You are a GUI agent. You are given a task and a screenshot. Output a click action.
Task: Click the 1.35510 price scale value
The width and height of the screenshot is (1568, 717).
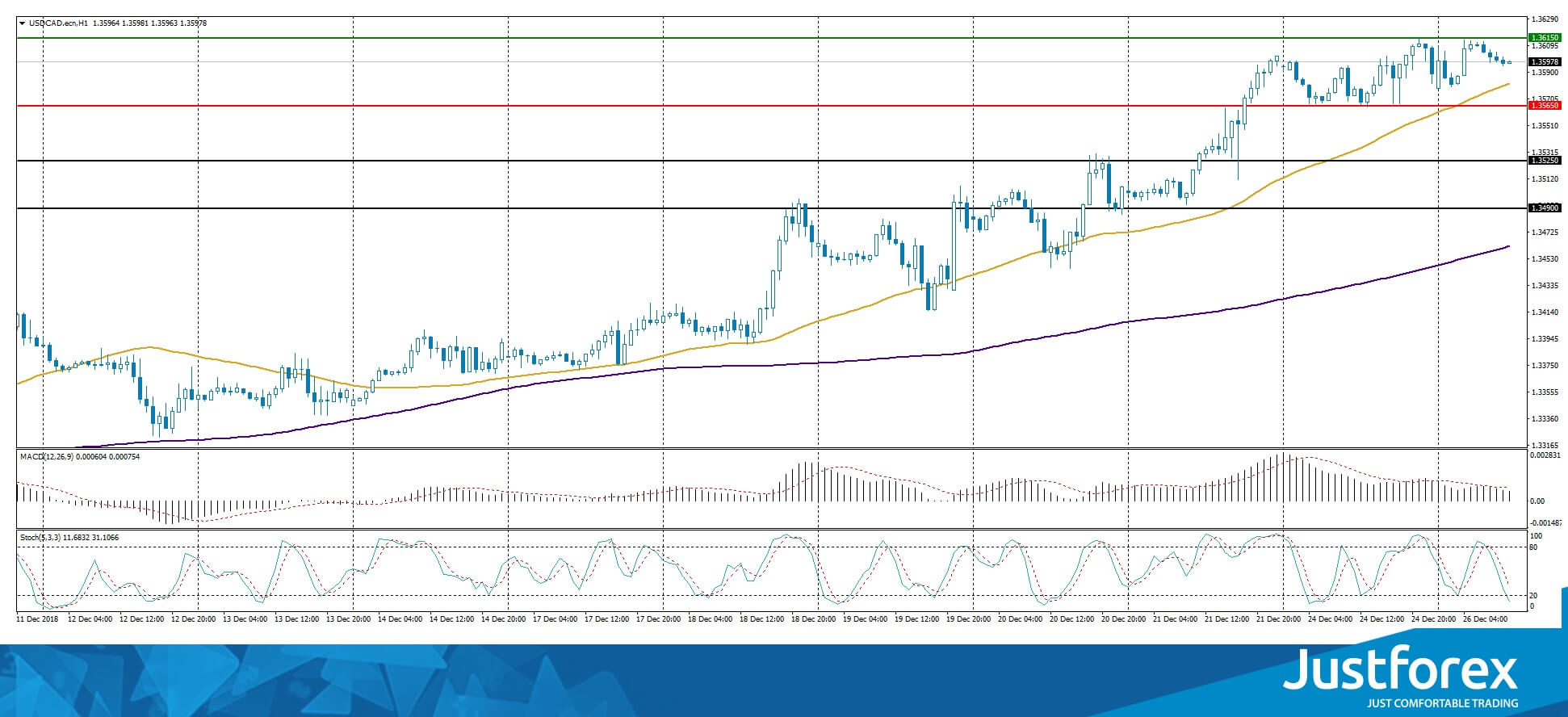point(1544,126)
